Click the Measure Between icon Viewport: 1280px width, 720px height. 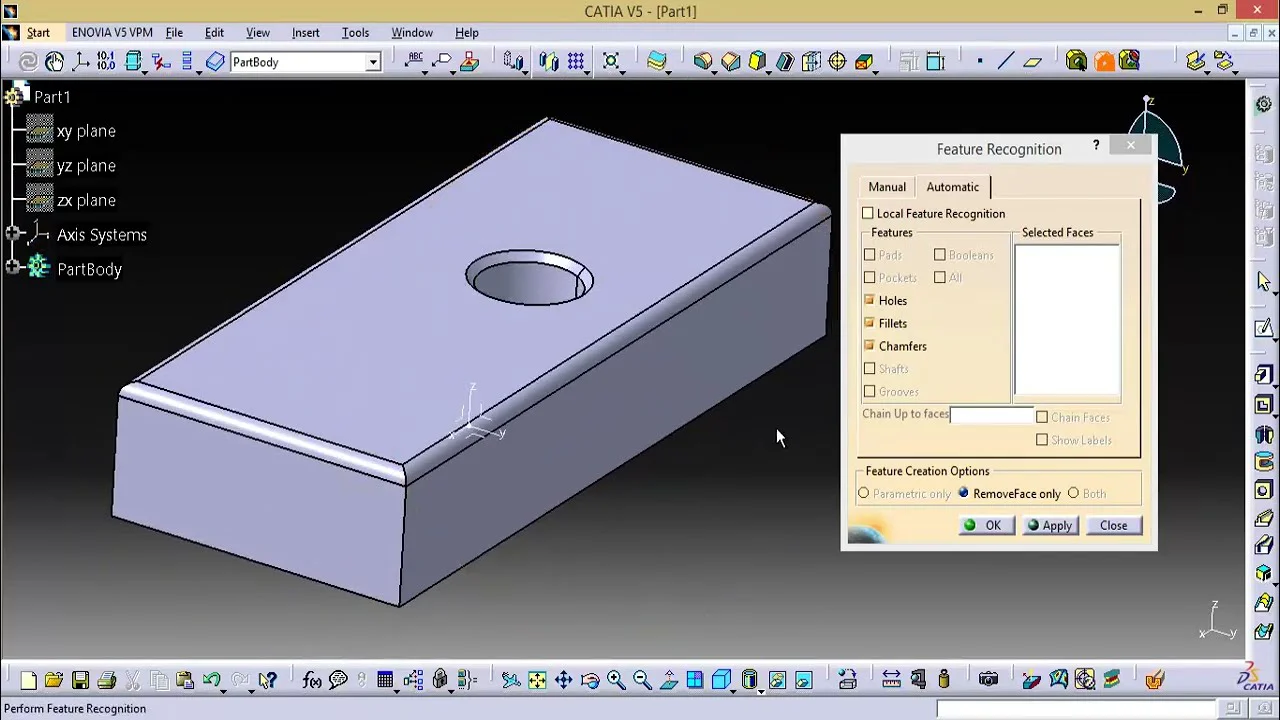pos(891,681)
